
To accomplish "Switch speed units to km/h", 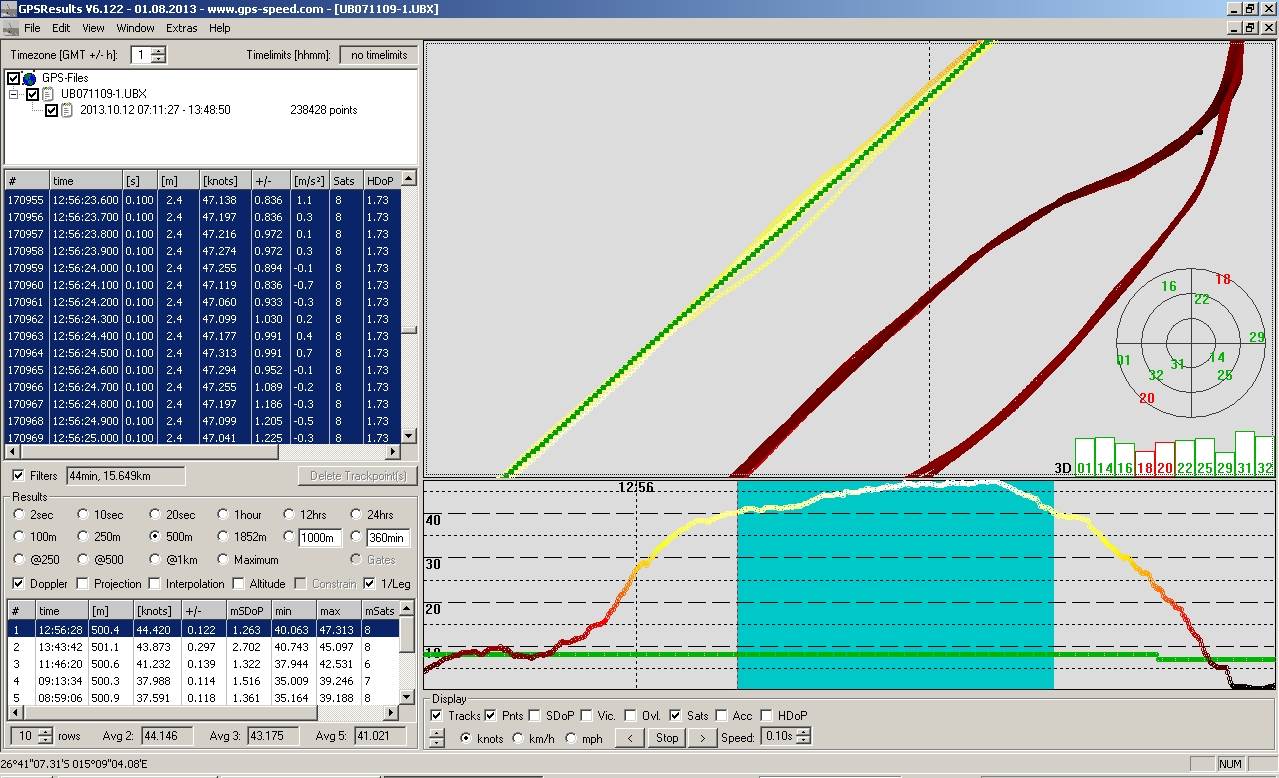I will [x=517, y=739].
